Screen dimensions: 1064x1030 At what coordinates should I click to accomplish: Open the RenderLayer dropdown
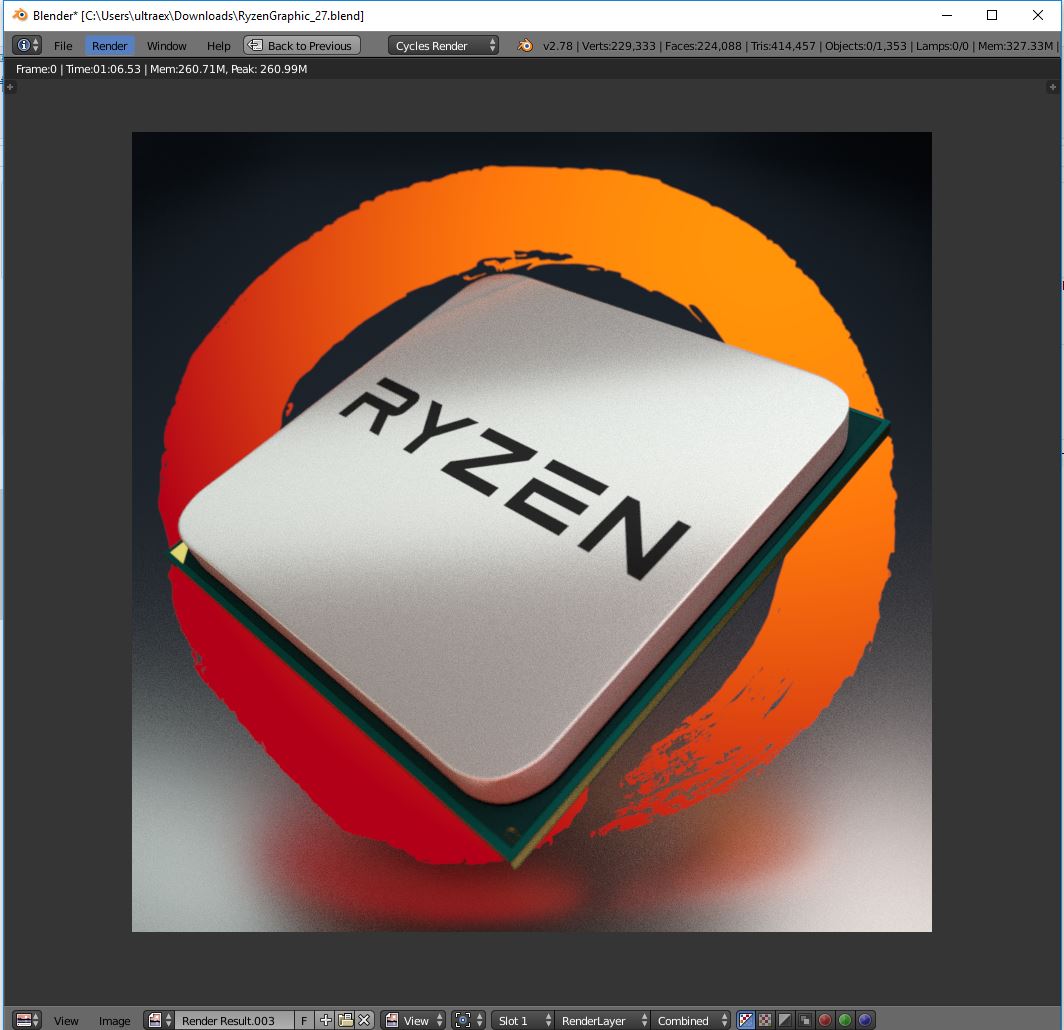pos(602,1020)
